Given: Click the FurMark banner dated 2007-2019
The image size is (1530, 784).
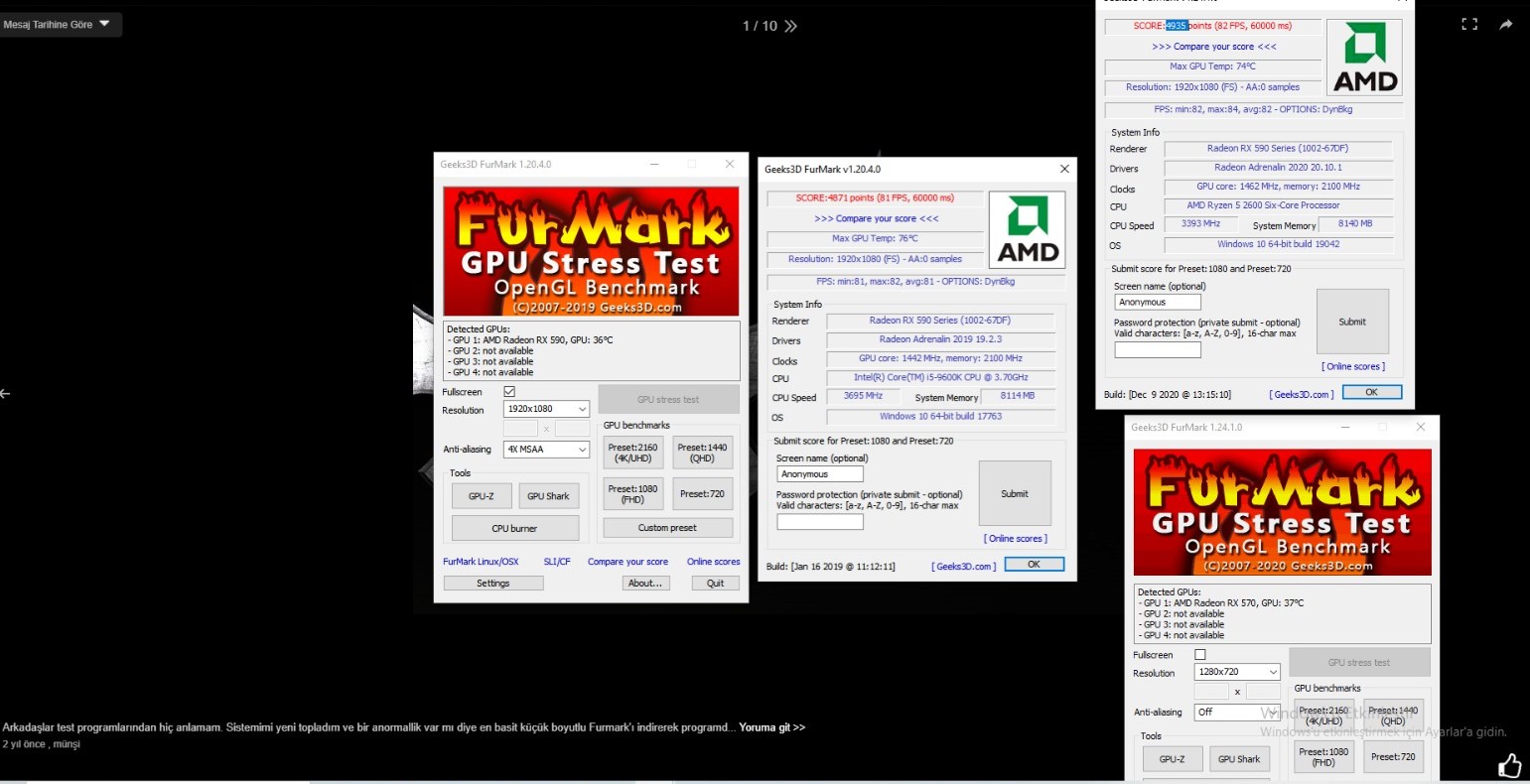Looking at the screenshot, I should 591,251.
